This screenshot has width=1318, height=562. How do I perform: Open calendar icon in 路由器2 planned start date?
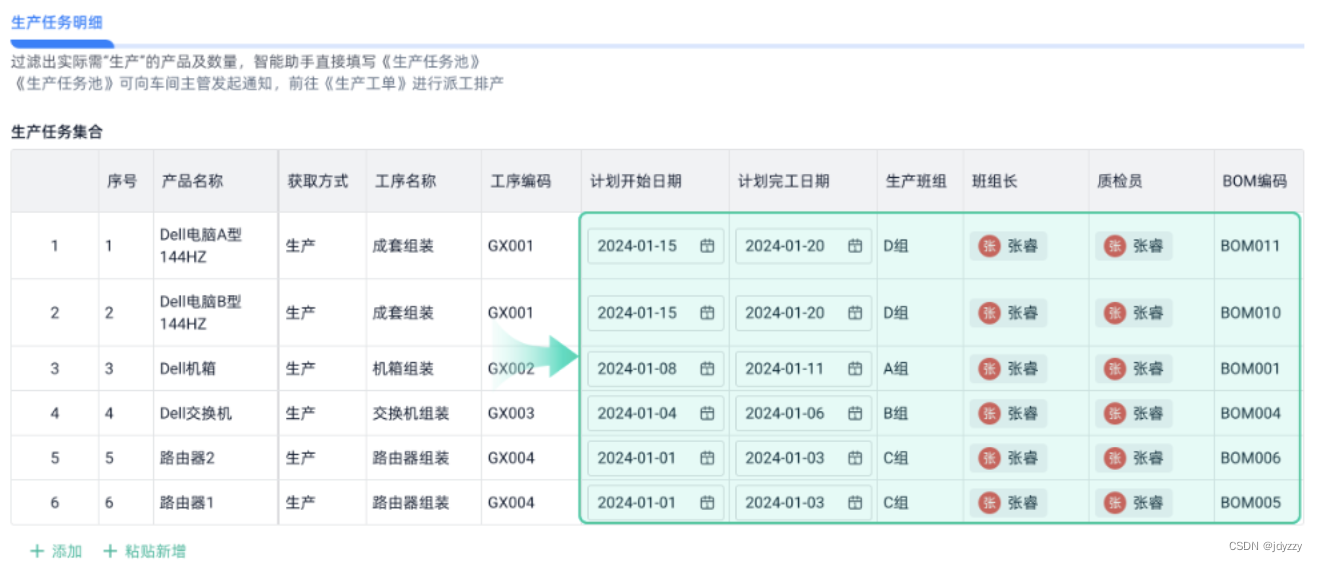coord(707,458)
